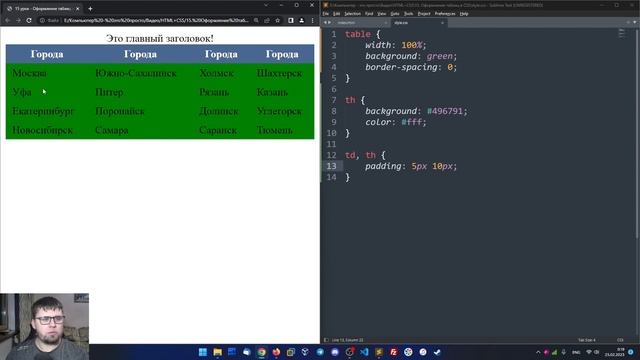Open the Chrome profile menu

pos(302,20)
